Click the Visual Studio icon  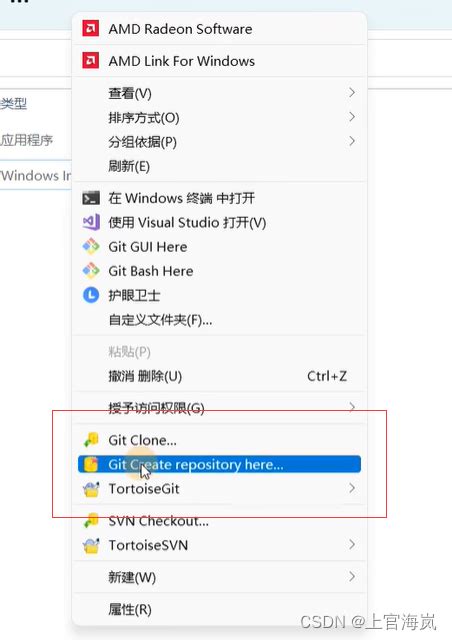point(91,222)
